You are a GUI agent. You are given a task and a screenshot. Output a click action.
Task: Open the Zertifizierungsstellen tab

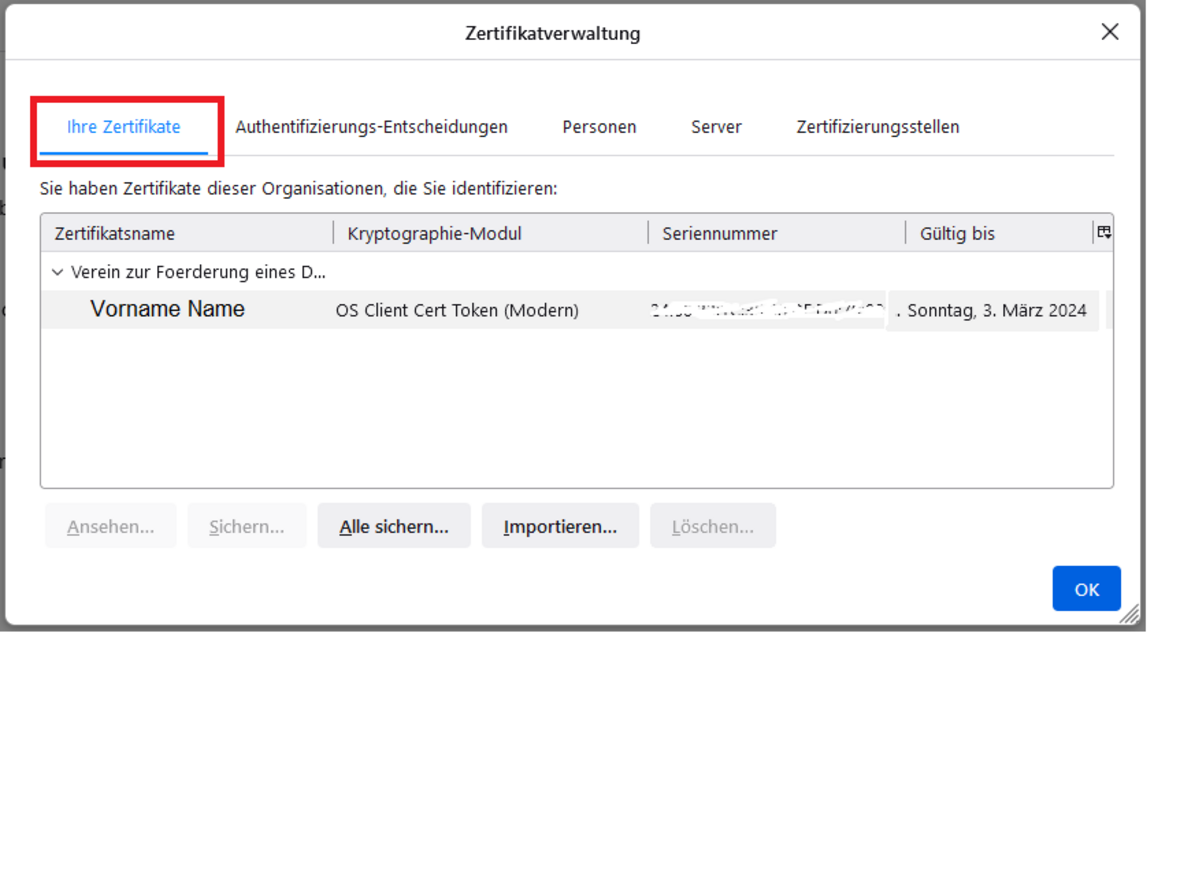pyautogui.click(x=877, y=127)
